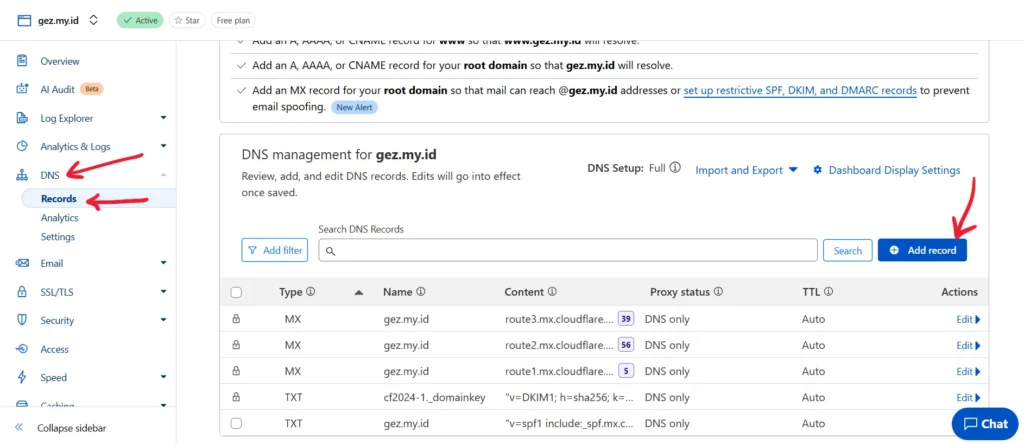Click the DNS Setup info icon
This screenshot has height=444, width=1024.
point(675,167)
